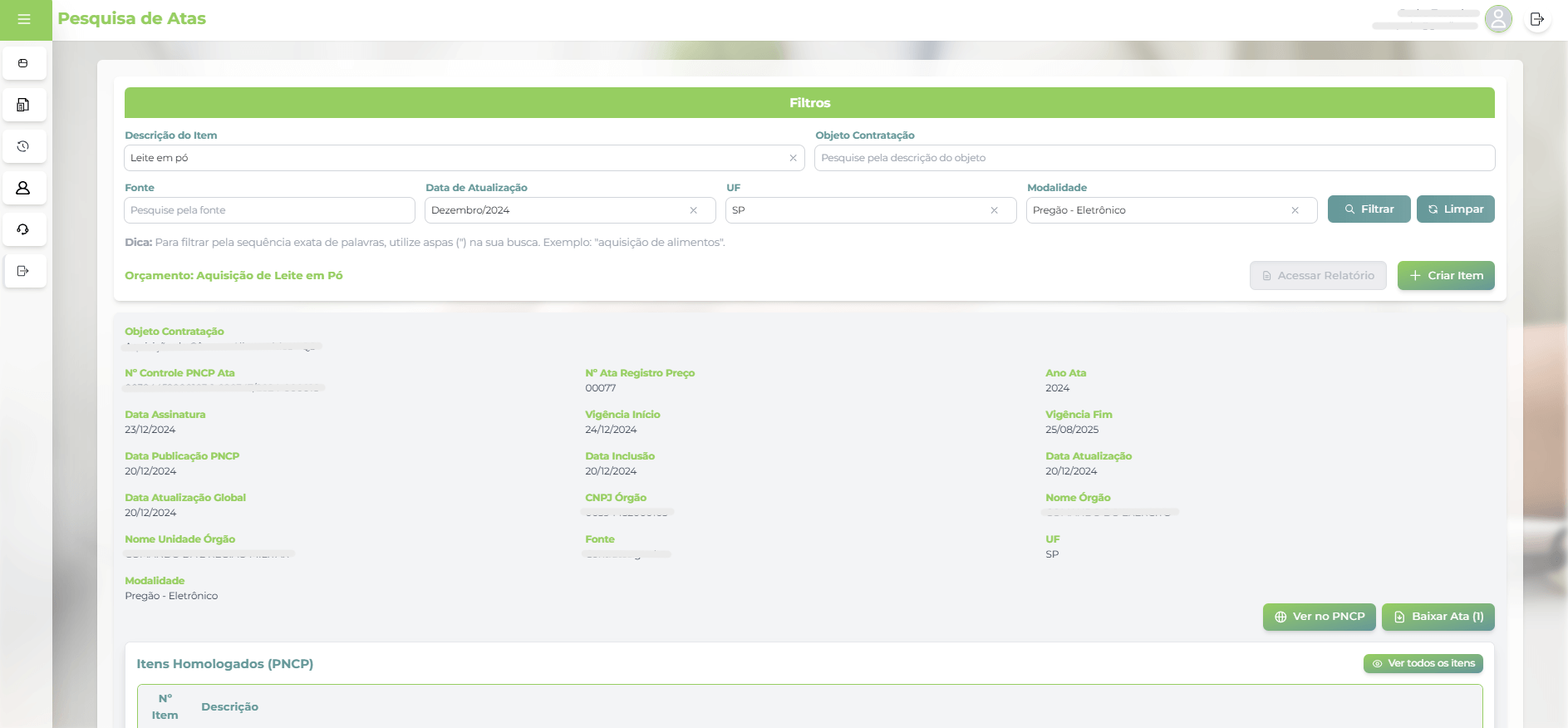Click the Ano Ata value 2024
The width and height of the screenshot is (1568, 728).
tap(1057, 388)
